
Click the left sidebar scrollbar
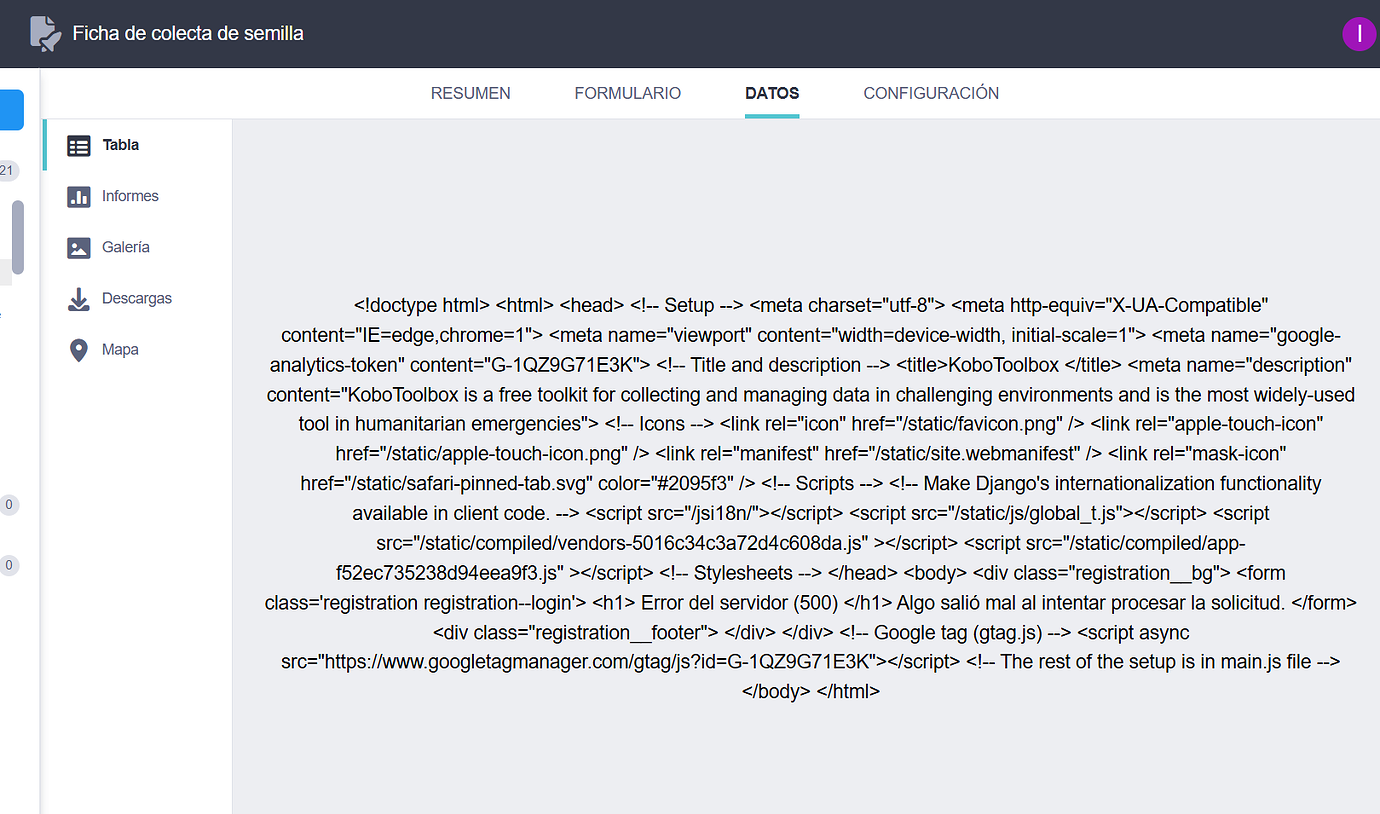click(x=14, y=237)
